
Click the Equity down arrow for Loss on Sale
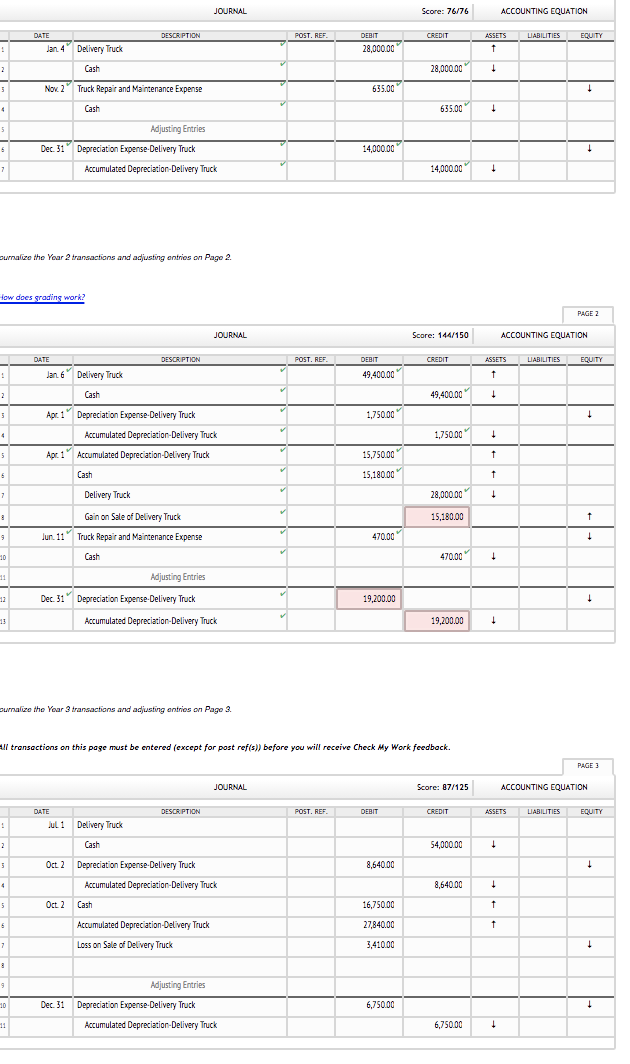click(589, 945)
